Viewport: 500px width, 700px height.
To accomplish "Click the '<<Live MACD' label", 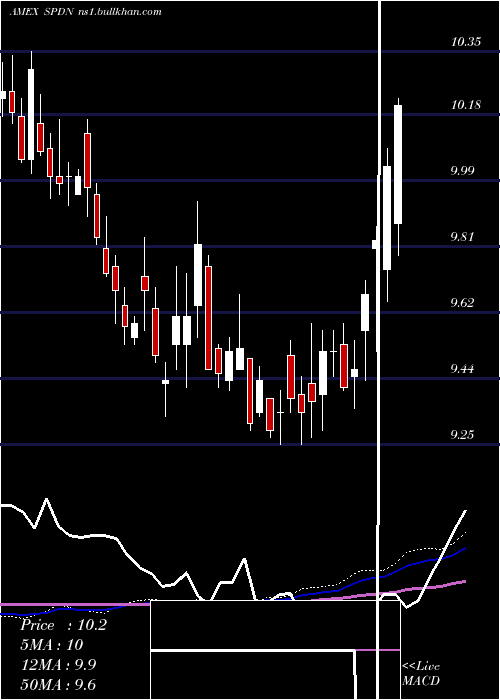I will (x=421, y=673).
